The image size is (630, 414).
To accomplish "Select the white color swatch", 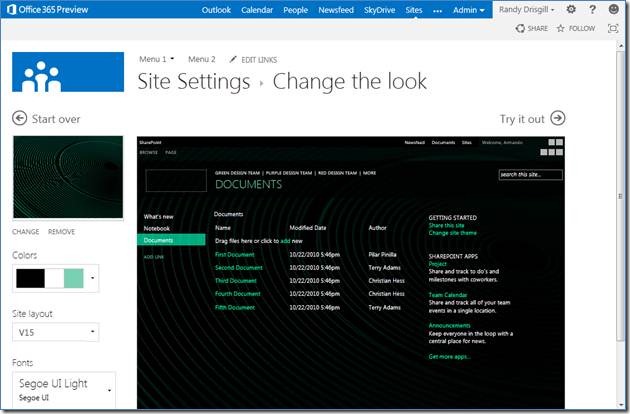I will [54, 278].
